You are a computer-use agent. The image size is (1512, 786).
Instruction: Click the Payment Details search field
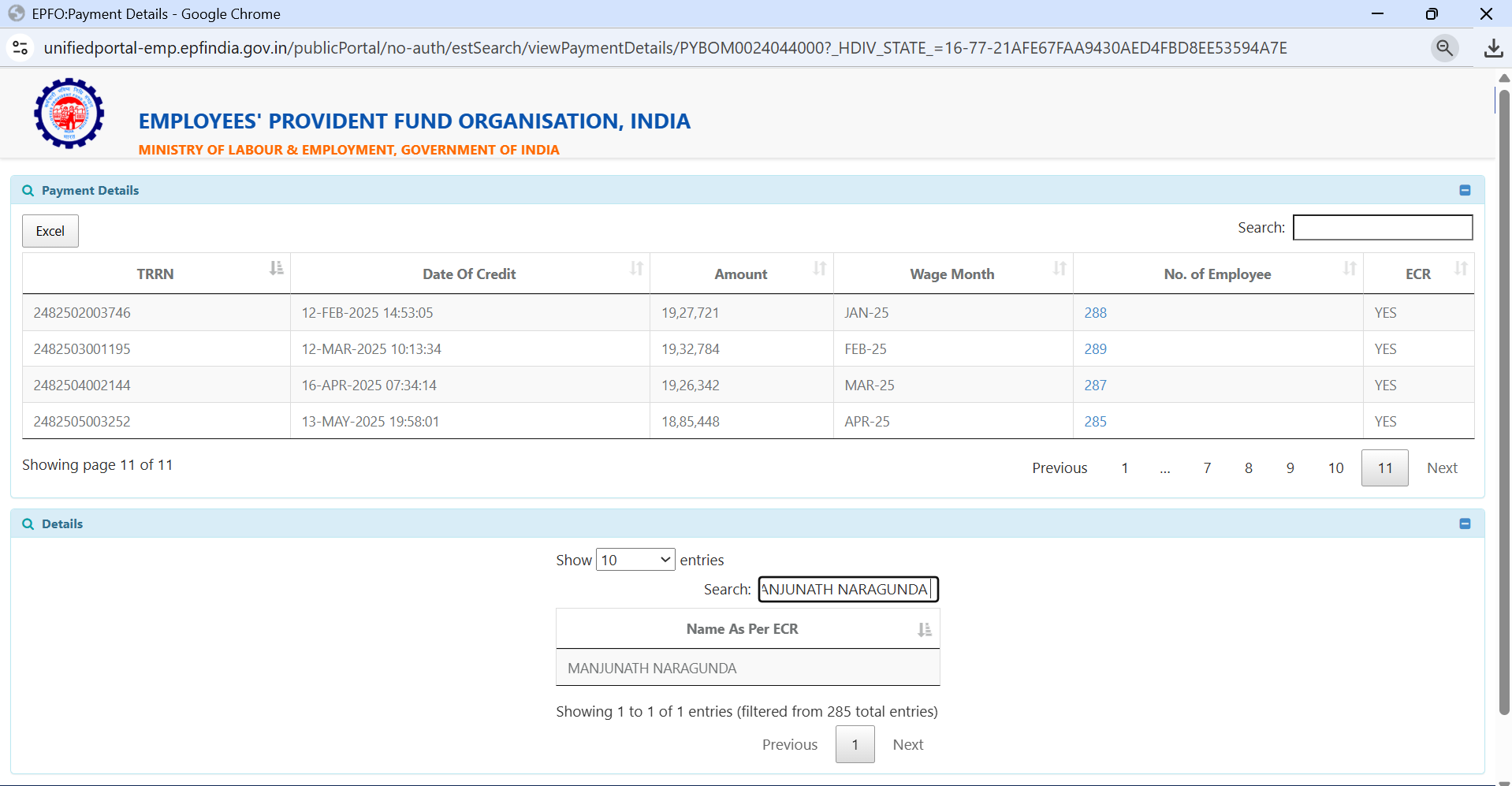[x=1382, y=228]
